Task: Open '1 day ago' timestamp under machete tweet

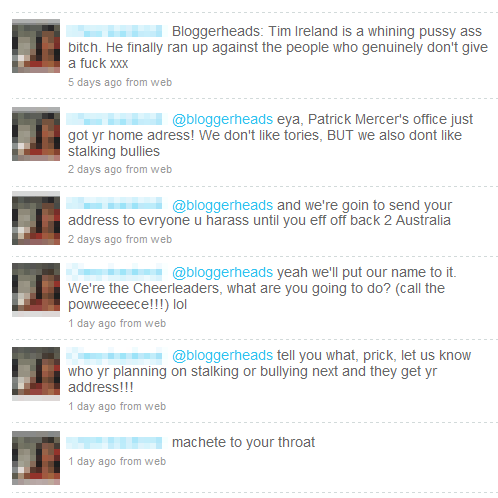Action: click(x=92, y=461)
